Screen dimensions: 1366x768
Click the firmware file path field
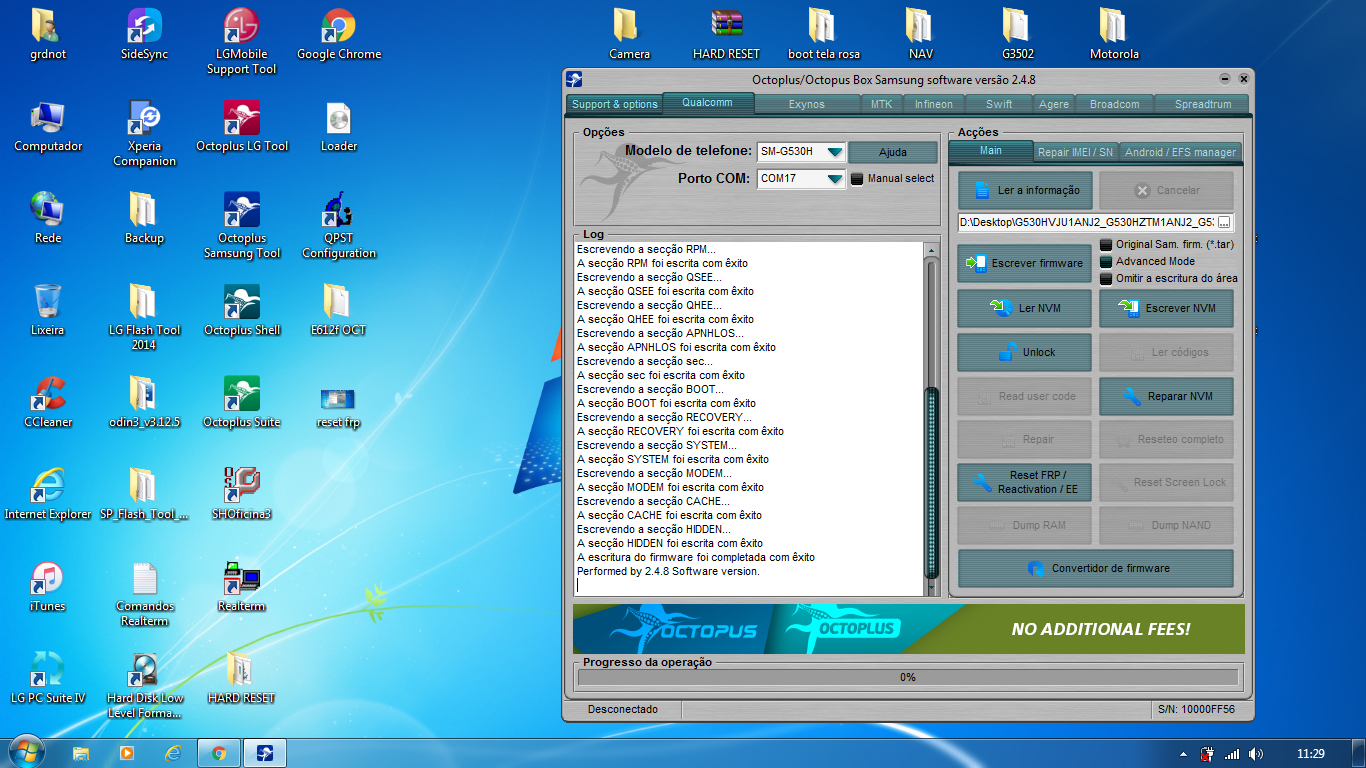click(x=1086, y=222)
